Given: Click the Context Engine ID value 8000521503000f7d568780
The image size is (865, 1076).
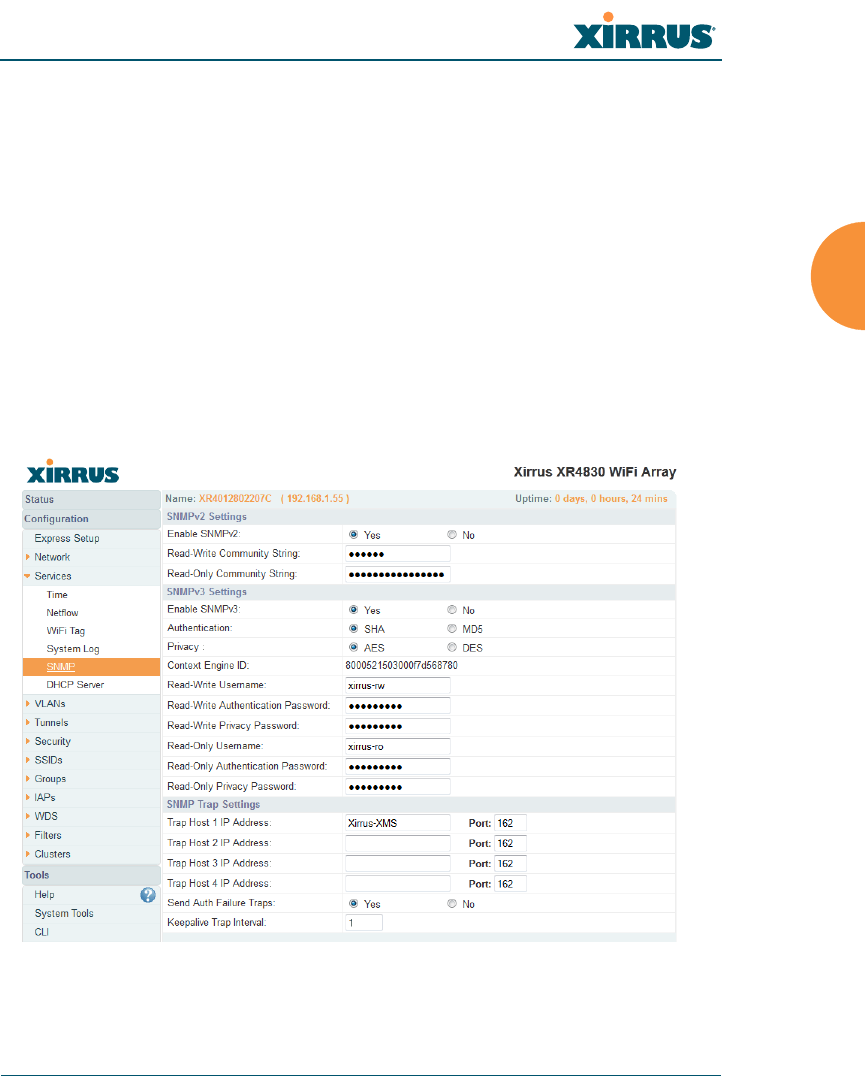Looking at the screenshot, I should (401, 666).
